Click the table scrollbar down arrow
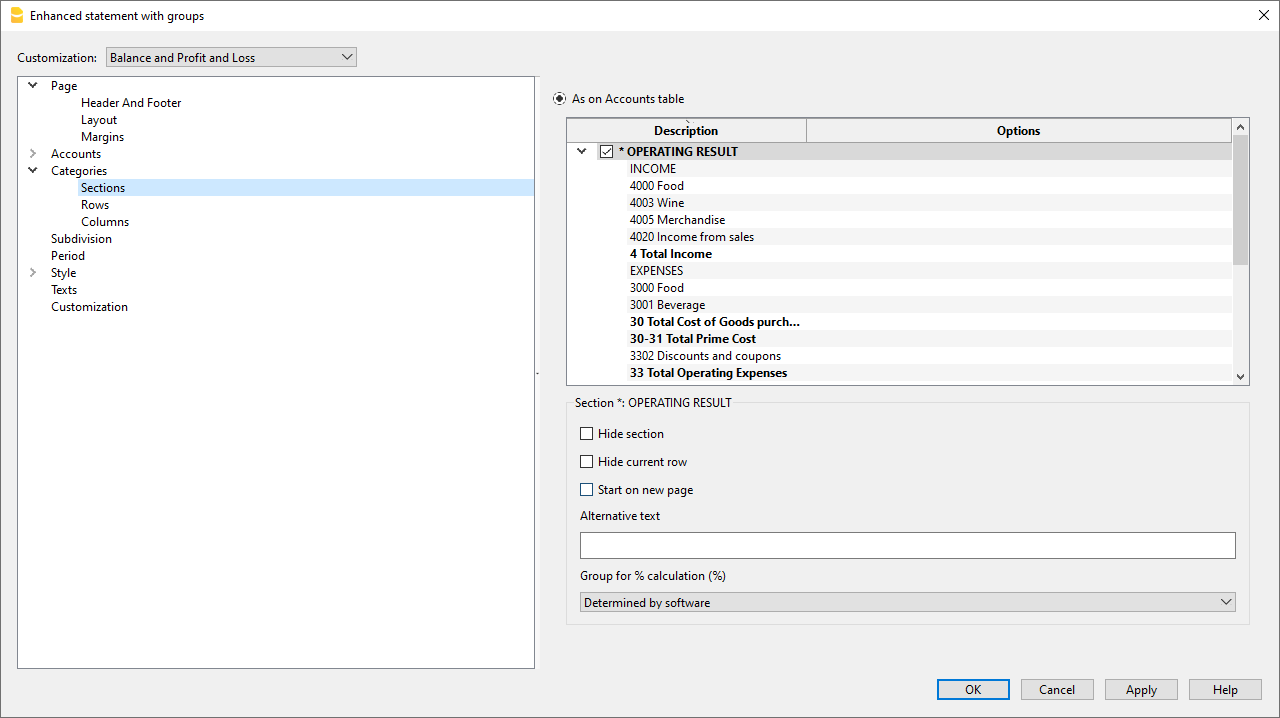 click(x=1241, y=376)
